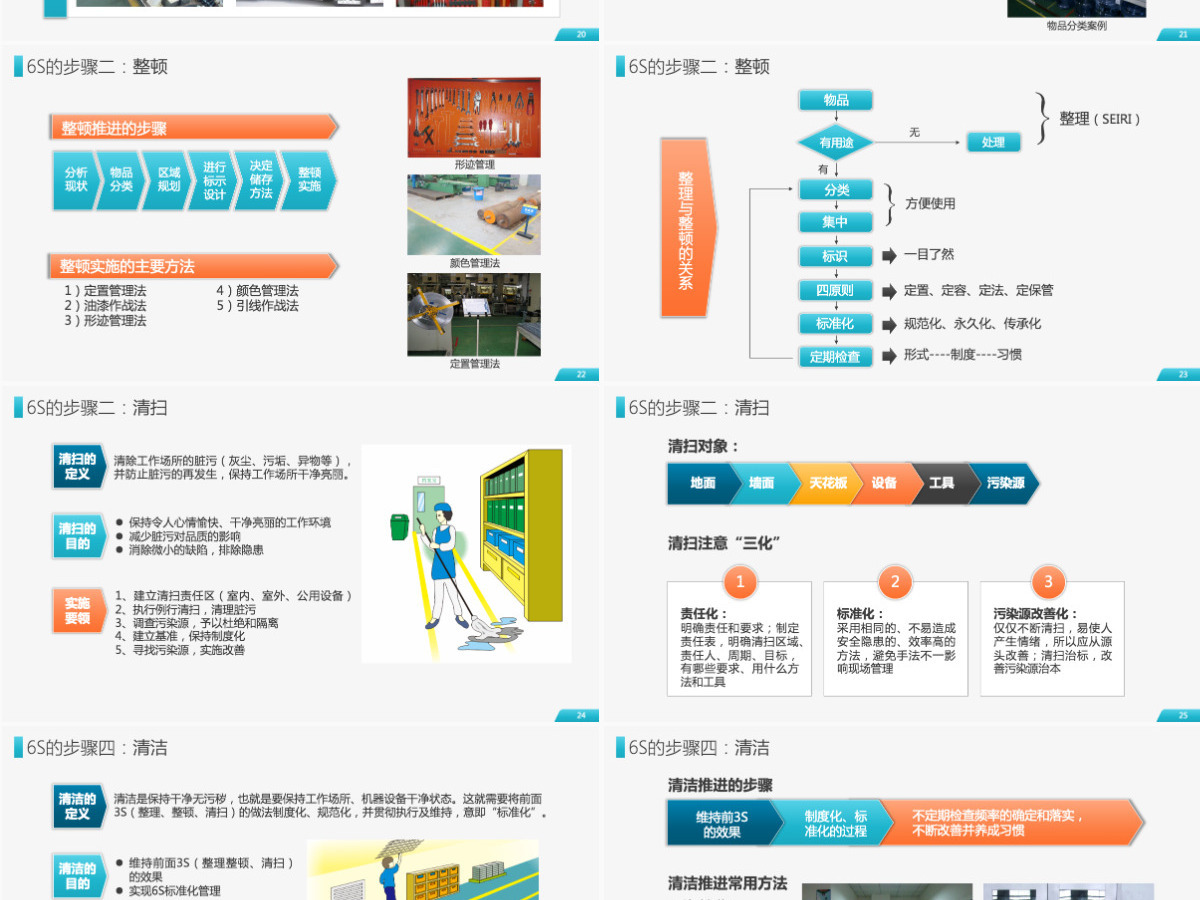This screenshot has height=900, width=1200.
Task: Click the heading 清洁推进常用方法
Action: tap(728, 883)
